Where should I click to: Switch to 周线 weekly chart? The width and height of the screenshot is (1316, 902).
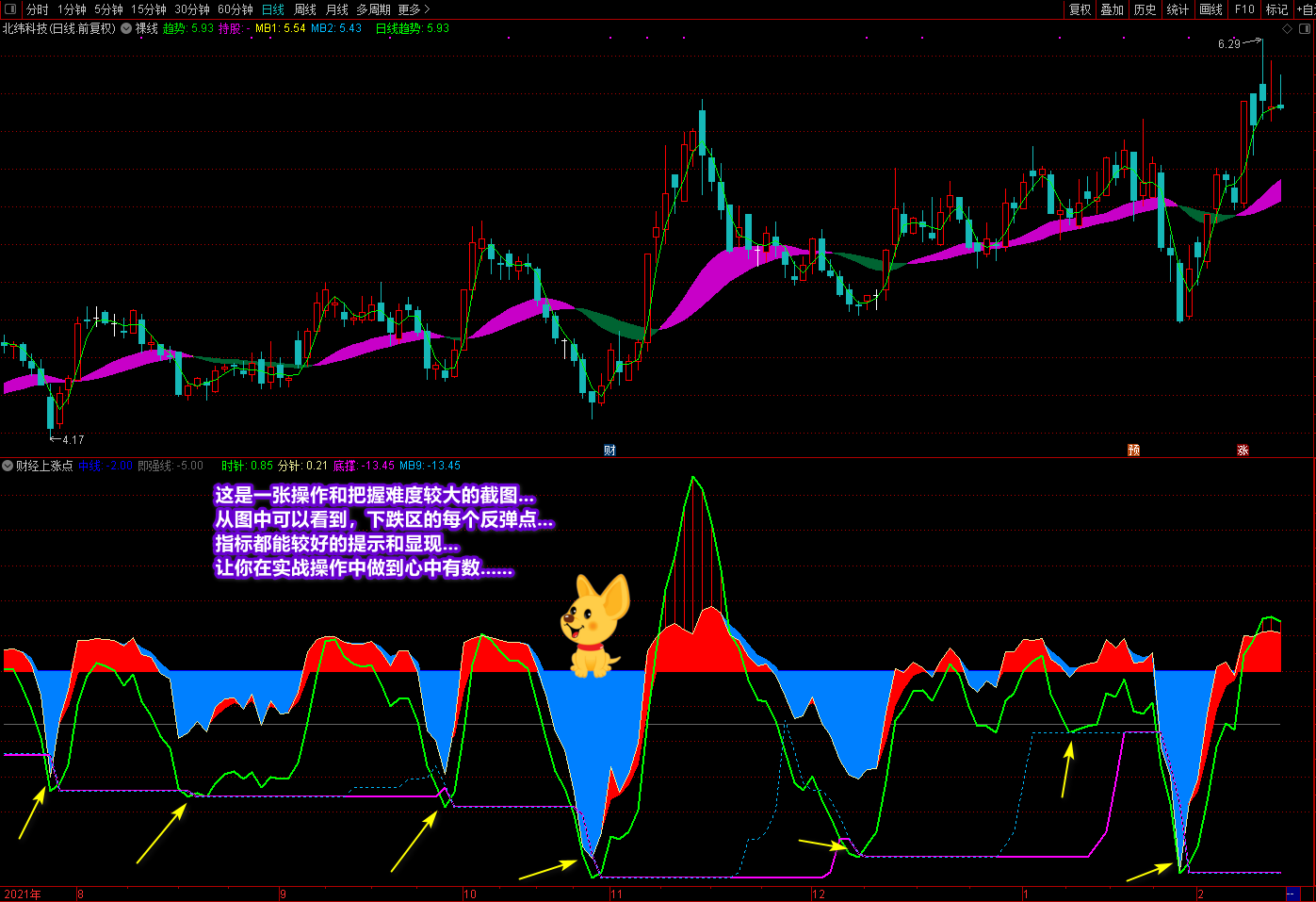[305, 9]
